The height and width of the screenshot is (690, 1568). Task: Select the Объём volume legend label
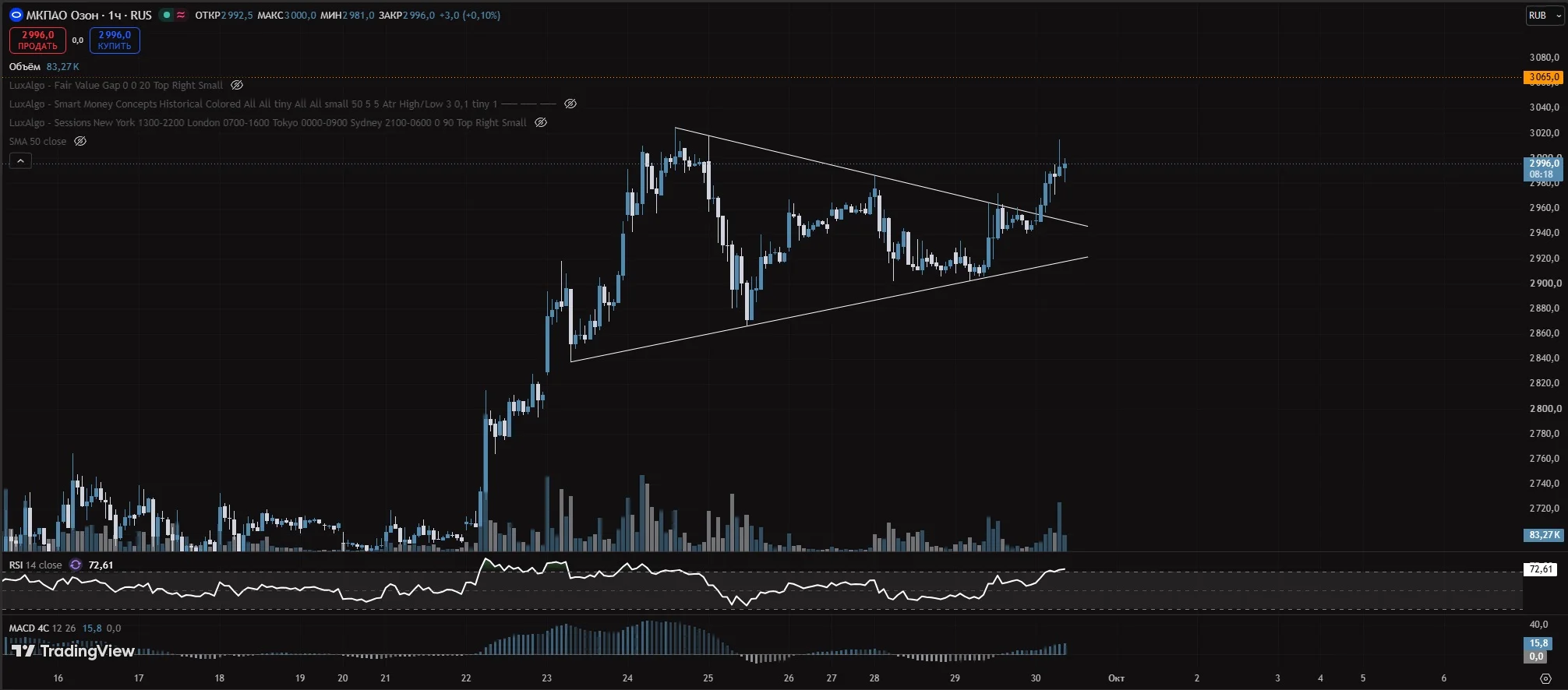(x=25, y=67)
